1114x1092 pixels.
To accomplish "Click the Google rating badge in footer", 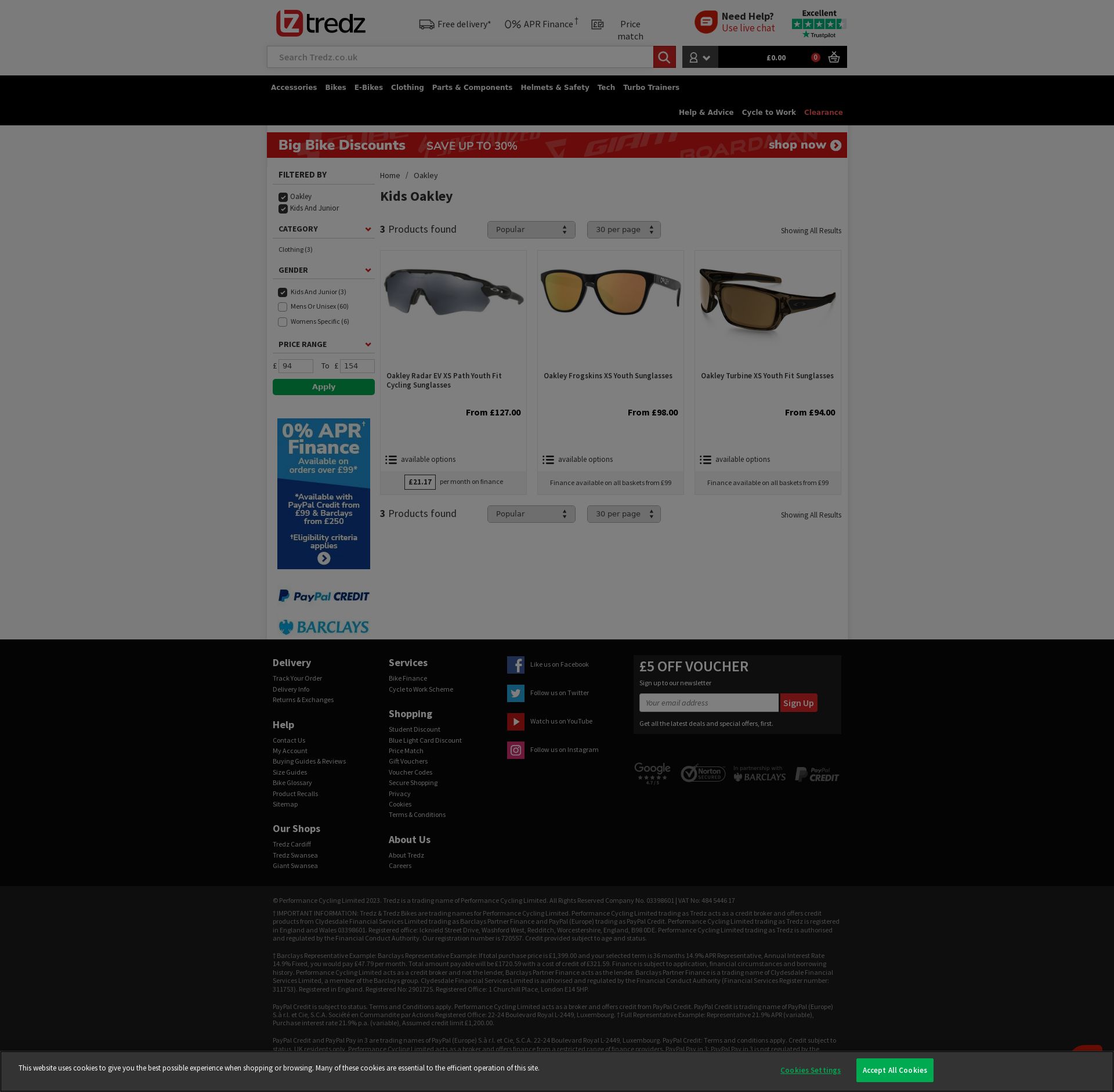I will [652, 773].
